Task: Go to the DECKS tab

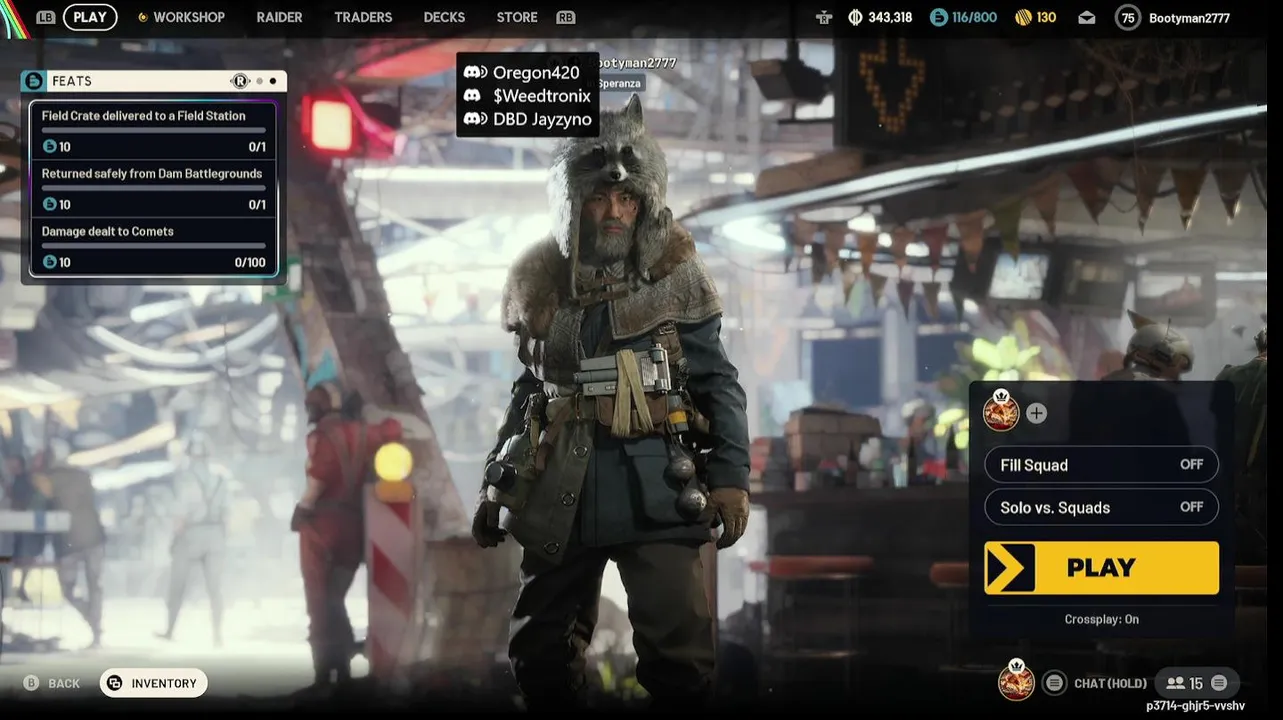Action: click(444, 17)
